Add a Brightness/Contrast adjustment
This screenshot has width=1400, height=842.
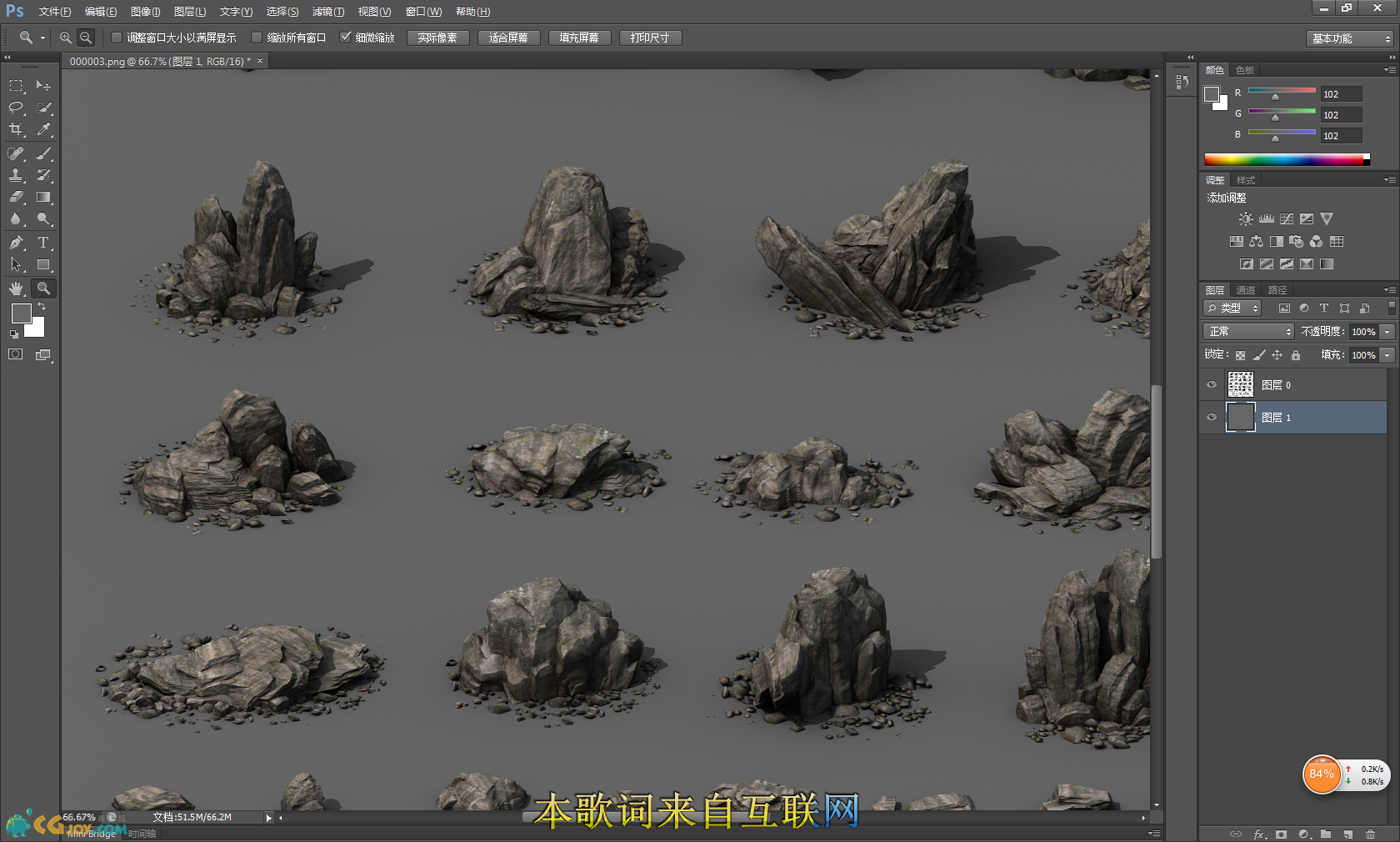coord(1245,219)
